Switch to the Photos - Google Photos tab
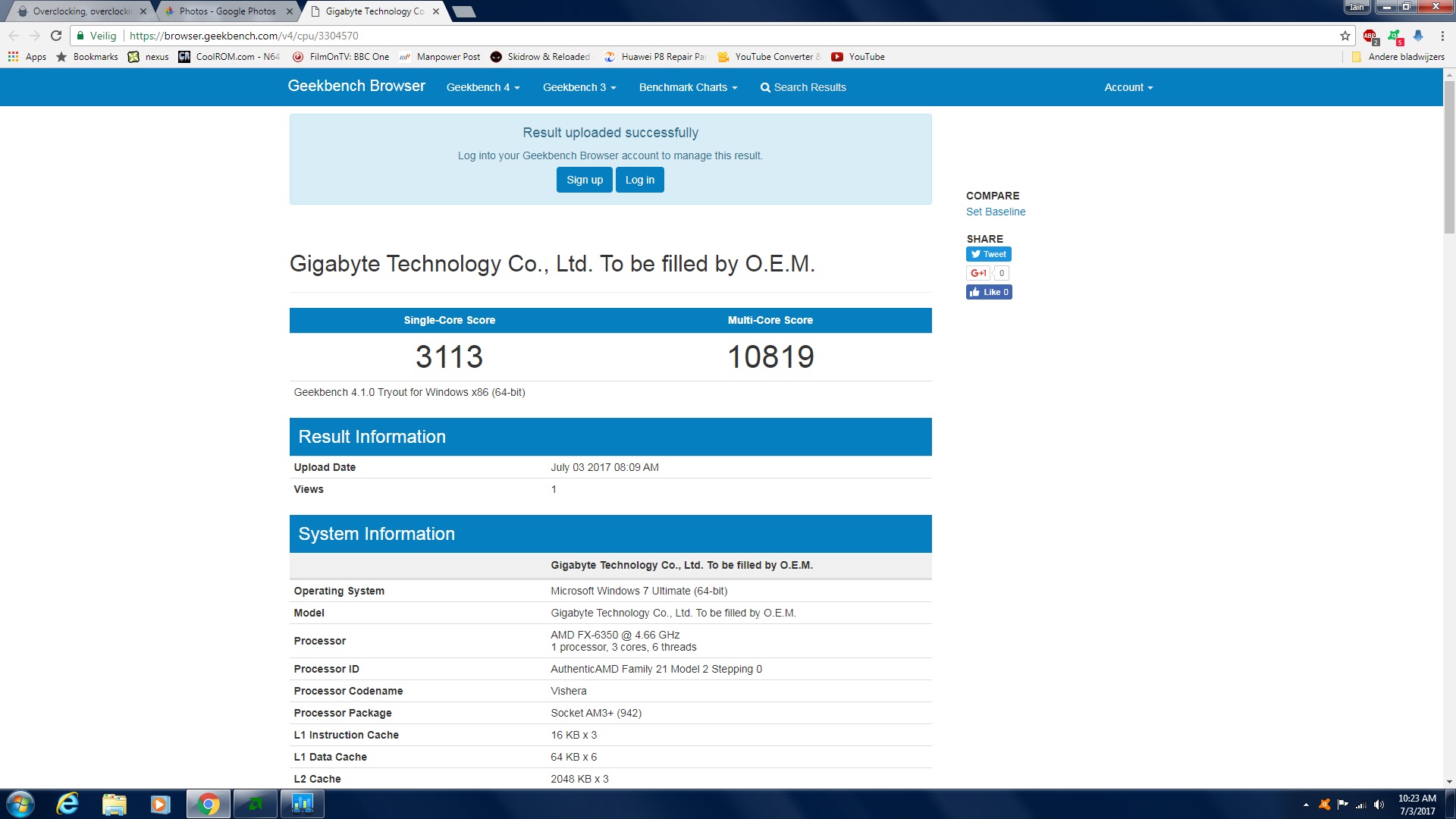This screenshot has height=819, width=1456. [x=226, y=11]
